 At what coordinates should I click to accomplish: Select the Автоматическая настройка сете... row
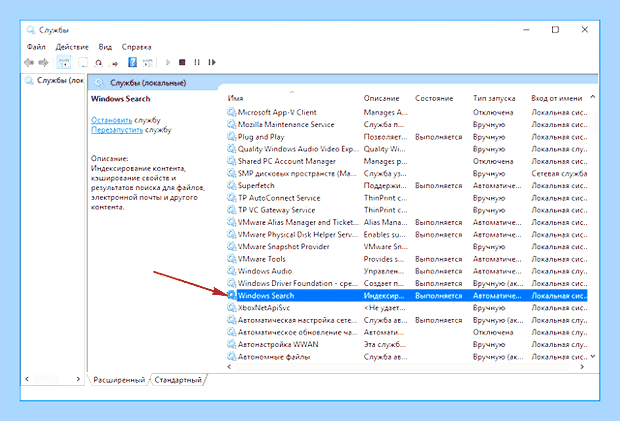tap(407, 320)
